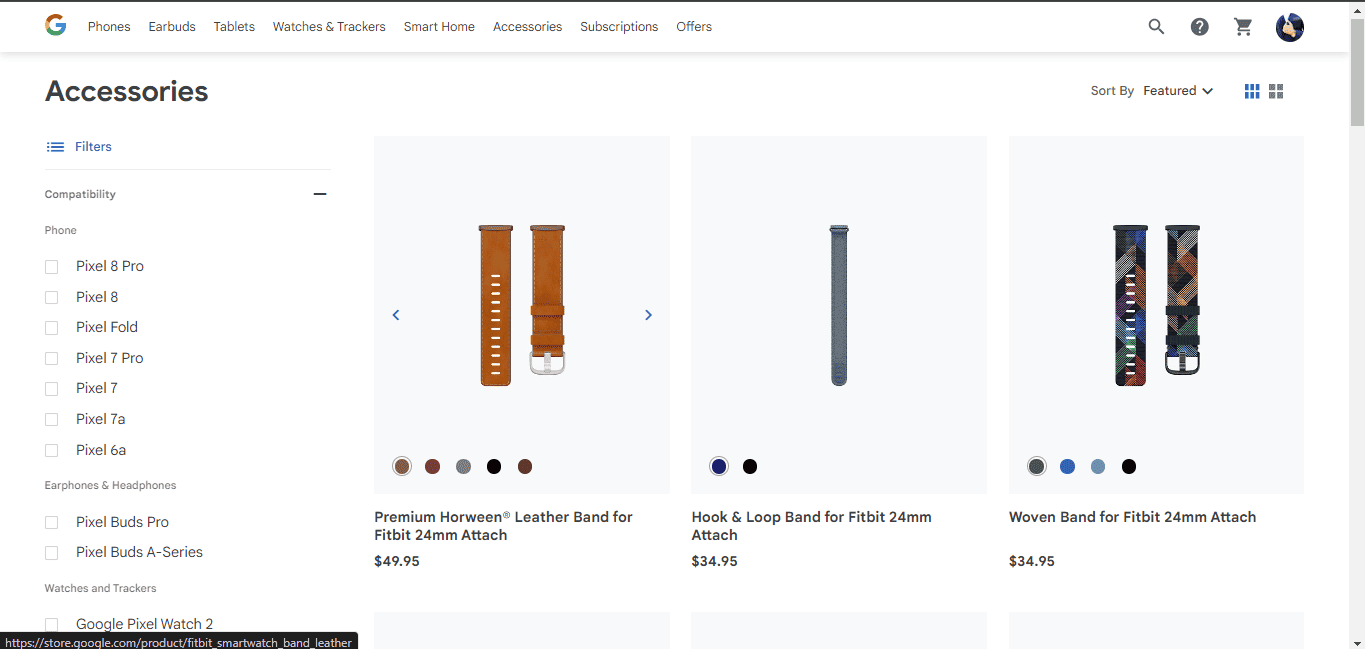Switch to three-column grid view icon
Image resolution: width=1365 pixels, height=649 pixels.
(x=1251, y=91)
